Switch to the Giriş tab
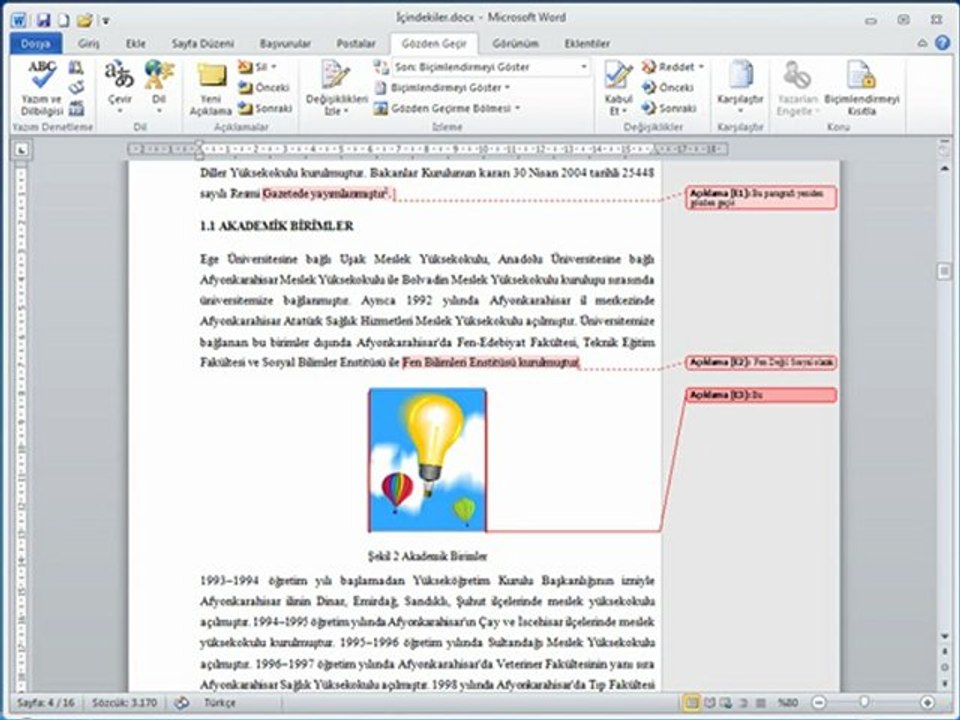The image size is (960, 720). click(x=89, y=43)
